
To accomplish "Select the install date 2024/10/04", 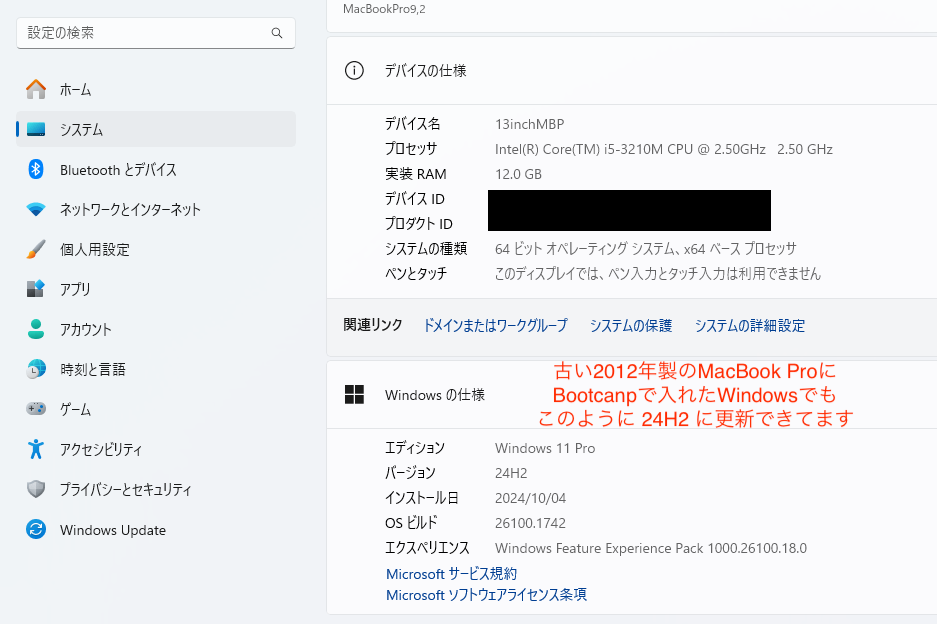I will (531, 498).
